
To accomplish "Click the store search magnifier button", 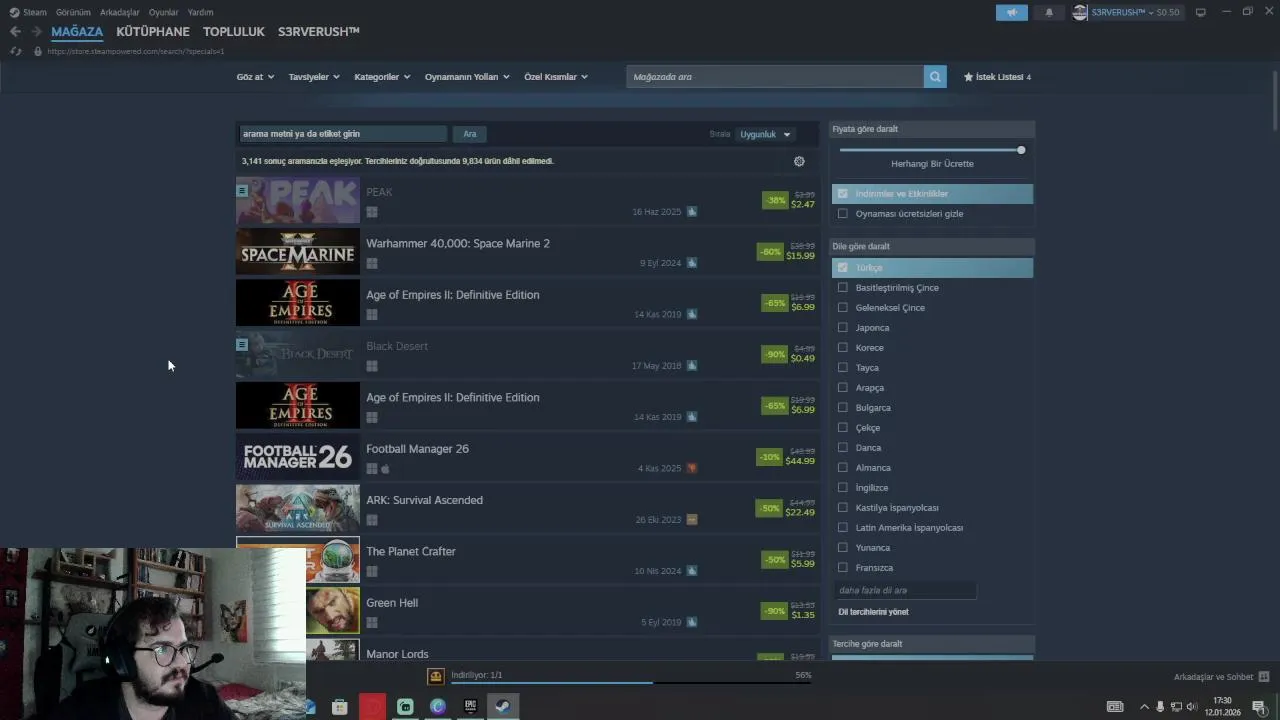I will click(935, 77).
